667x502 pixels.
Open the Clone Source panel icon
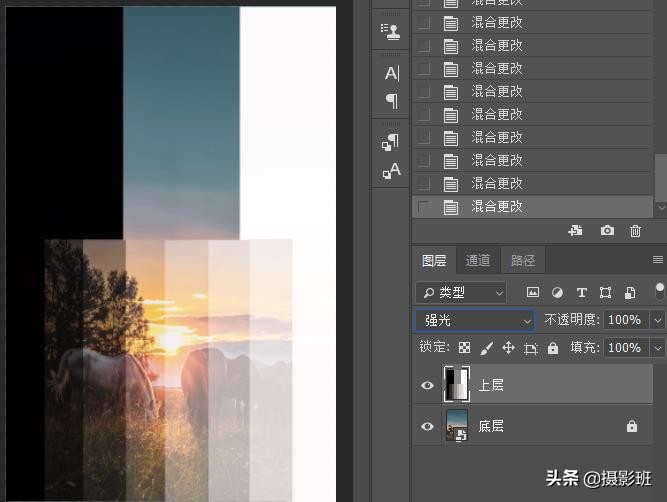click(391, 31)
